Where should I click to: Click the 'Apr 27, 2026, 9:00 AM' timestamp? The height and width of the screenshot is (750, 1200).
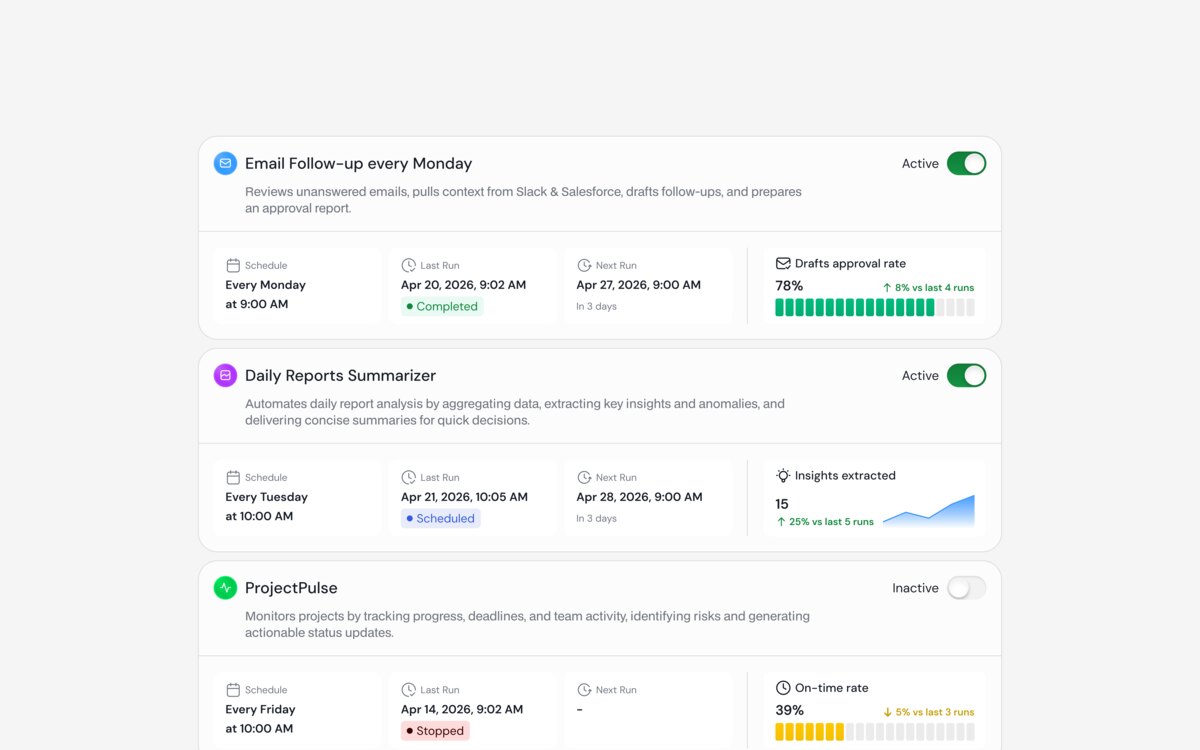click(639, 285)
